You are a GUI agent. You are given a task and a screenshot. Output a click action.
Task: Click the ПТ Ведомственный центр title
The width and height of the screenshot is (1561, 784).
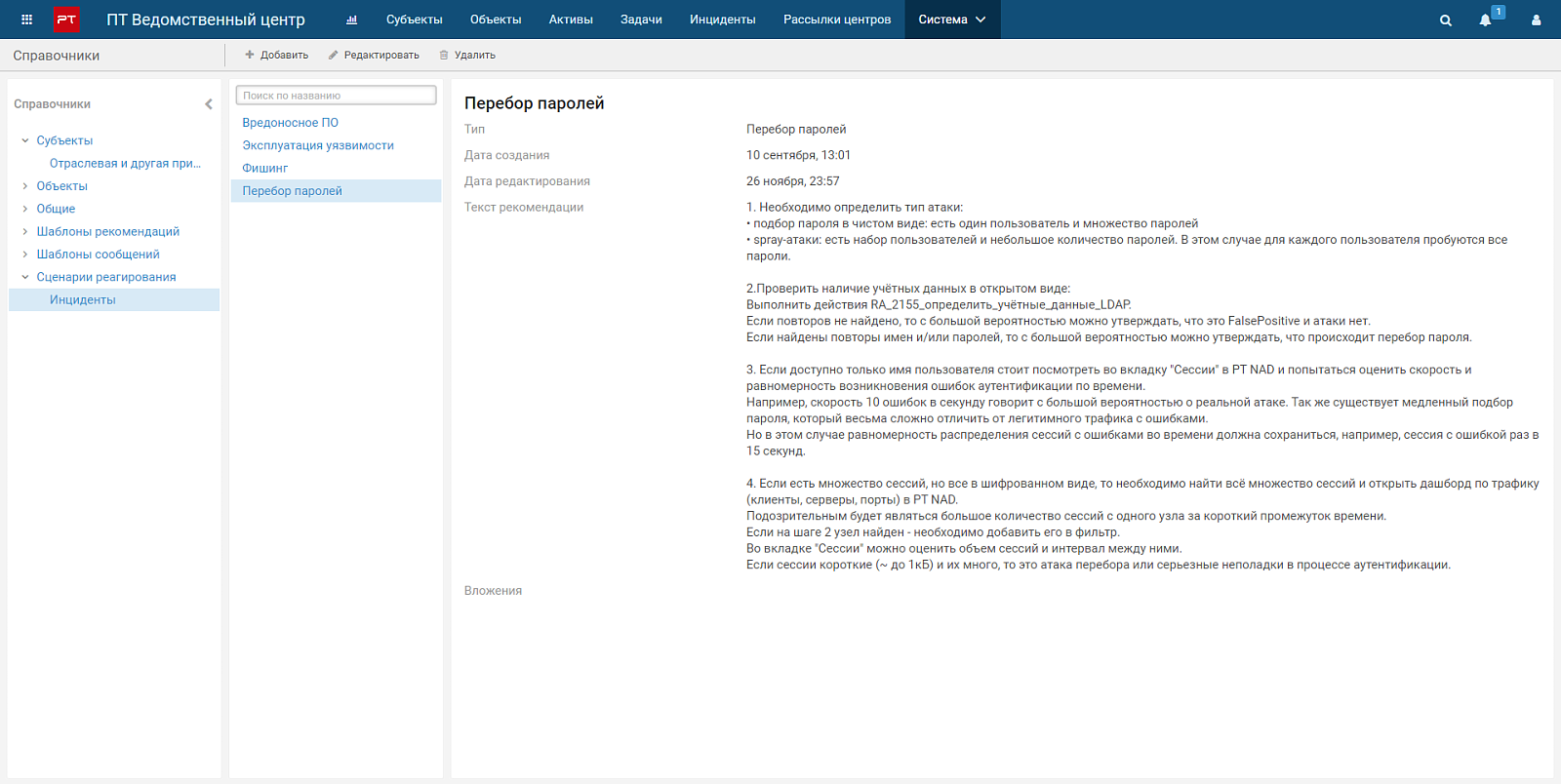tap(206, 20)
